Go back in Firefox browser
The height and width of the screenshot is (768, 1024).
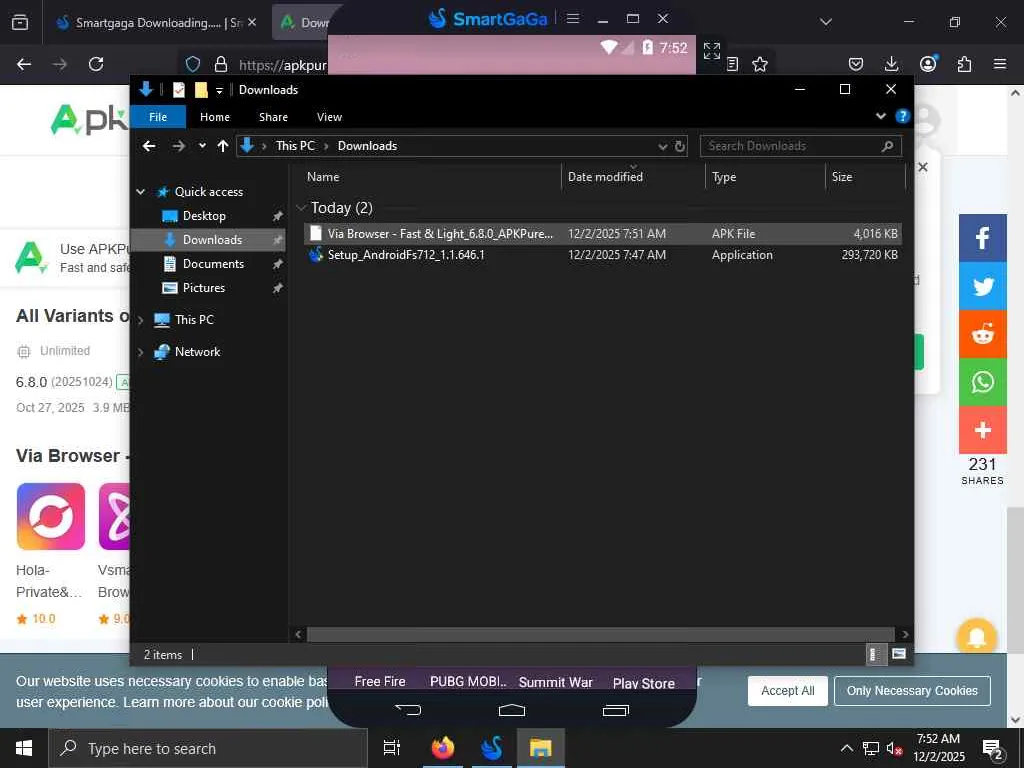coord(24,64)
